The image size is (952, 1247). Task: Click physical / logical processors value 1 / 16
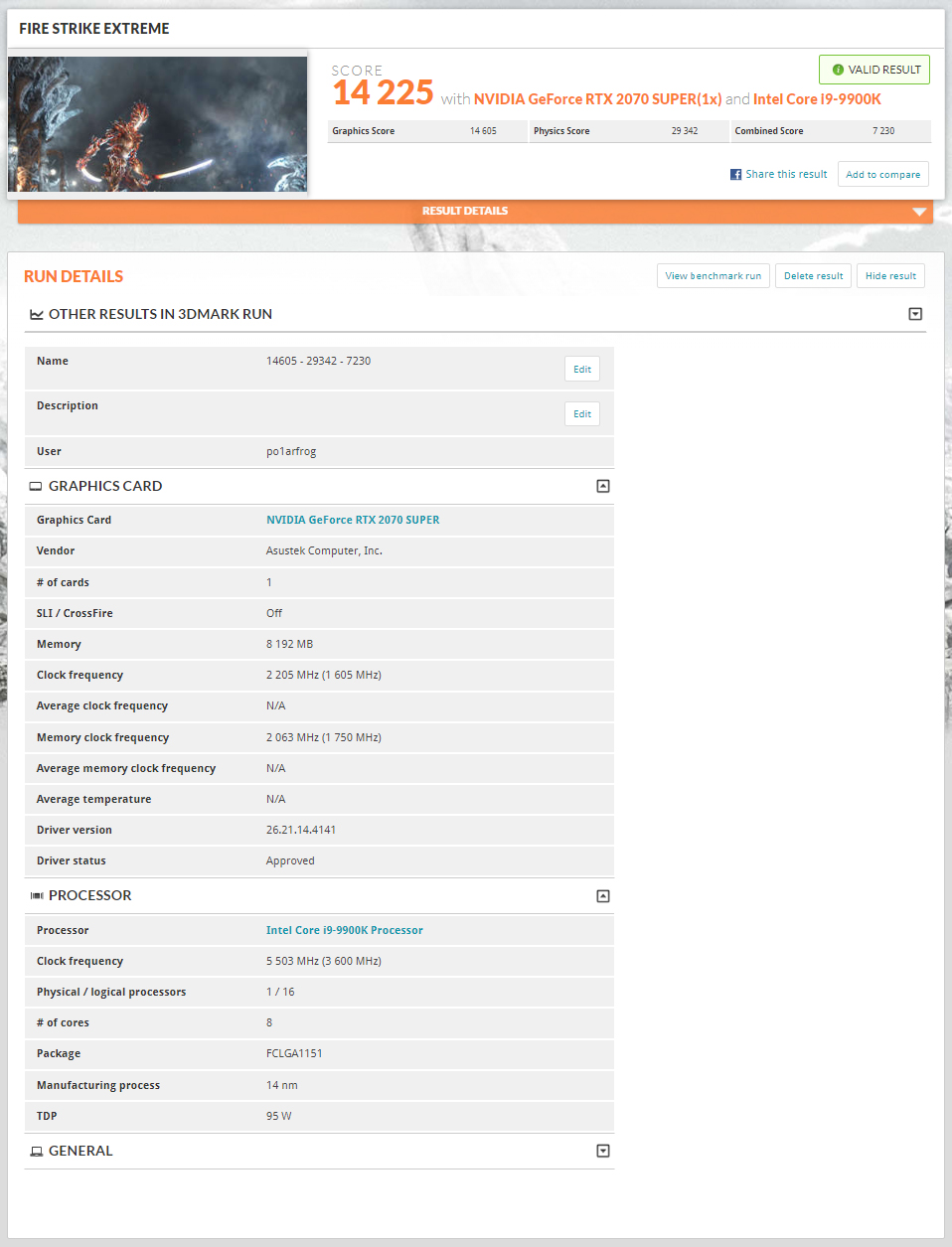pos(280,992)
